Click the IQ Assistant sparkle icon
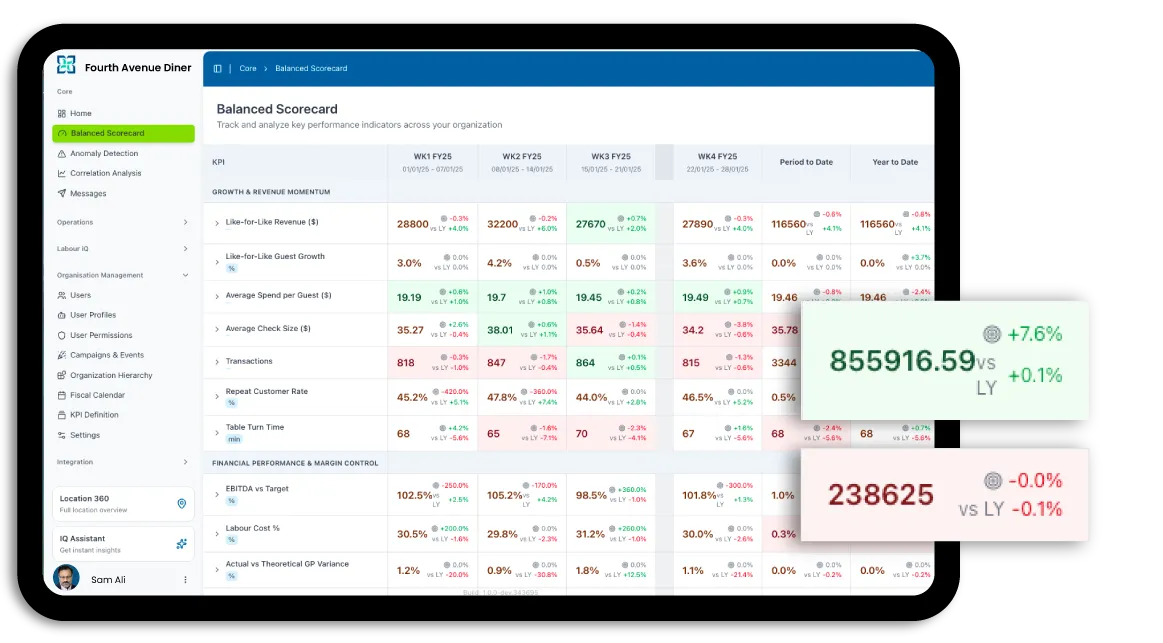 (181, 543)
